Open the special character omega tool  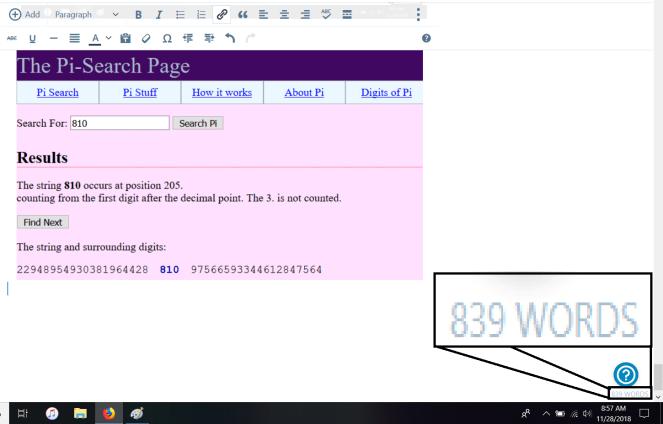coord(167,38)
